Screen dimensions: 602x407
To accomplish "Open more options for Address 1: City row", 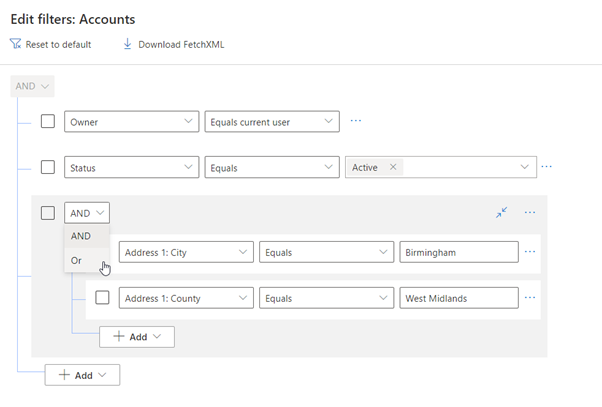I will click(530, 252).
